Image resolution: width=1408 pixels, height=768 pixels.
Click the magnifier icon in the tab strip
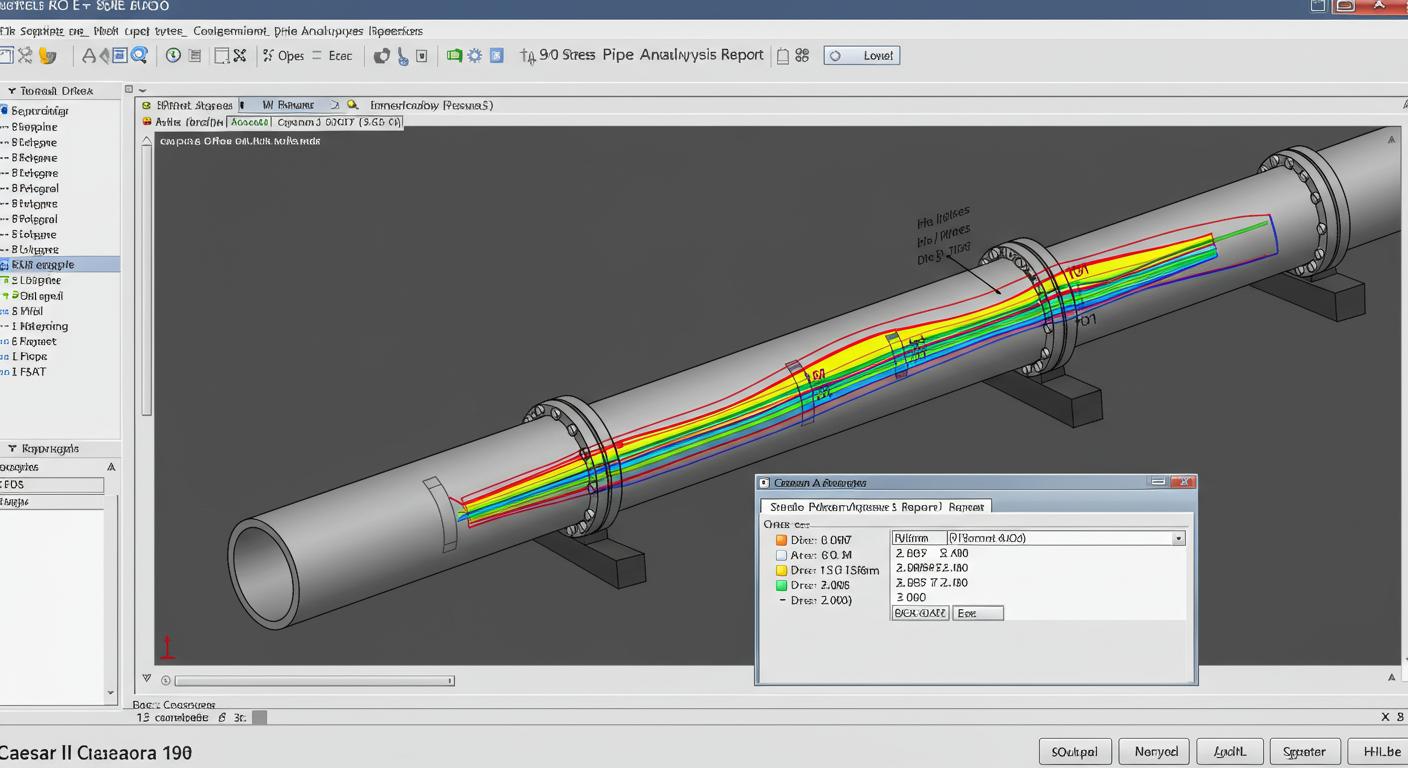pyautogui.click(x=352, y=104)
